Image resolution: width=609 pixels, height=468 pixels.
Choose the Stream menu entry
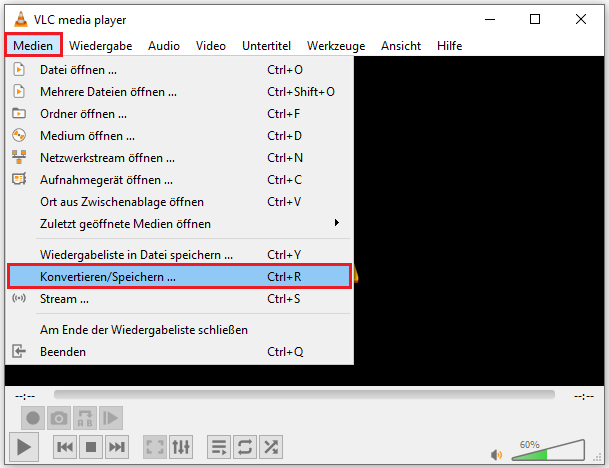(x=179, y=299)
